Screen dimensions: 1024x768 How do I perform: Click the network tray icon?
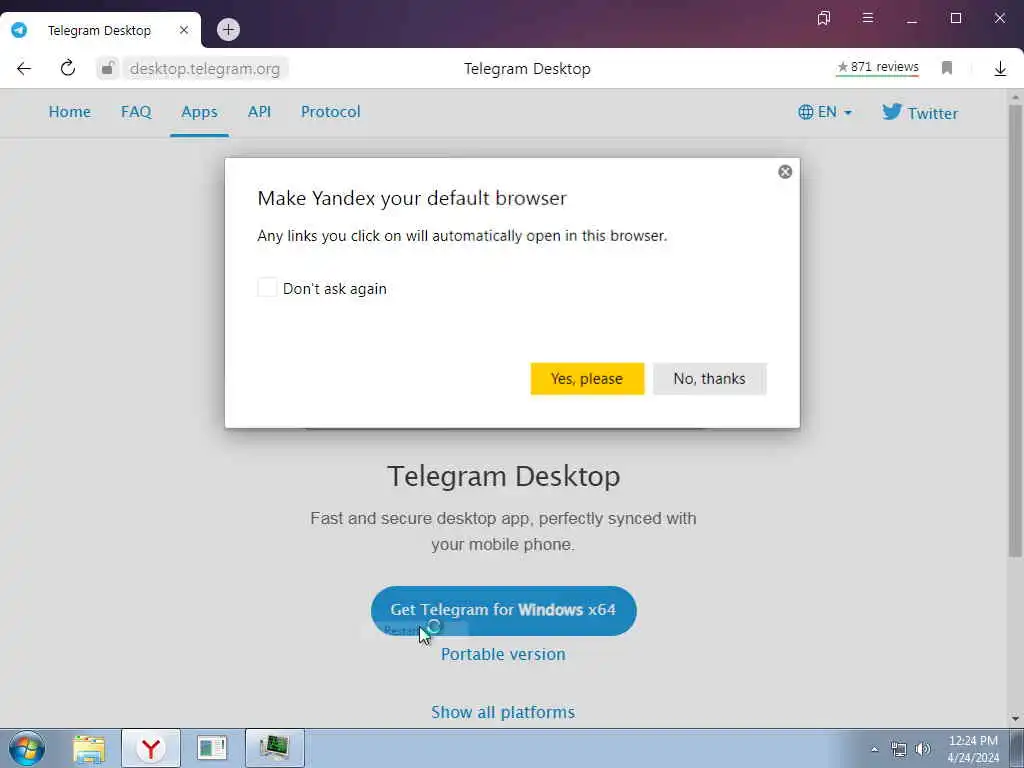point(899,749)
